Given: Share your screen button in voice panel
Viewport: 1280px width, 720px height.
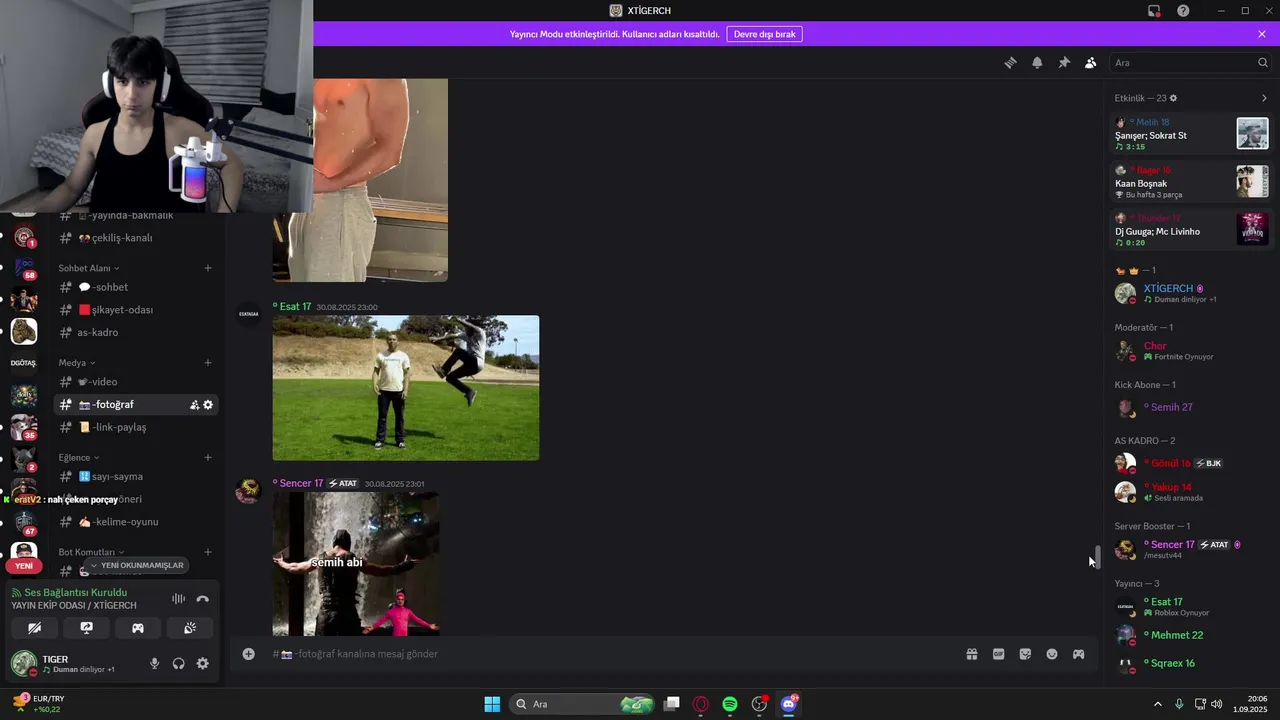Looking at the screenshot, I should [87, 628].
